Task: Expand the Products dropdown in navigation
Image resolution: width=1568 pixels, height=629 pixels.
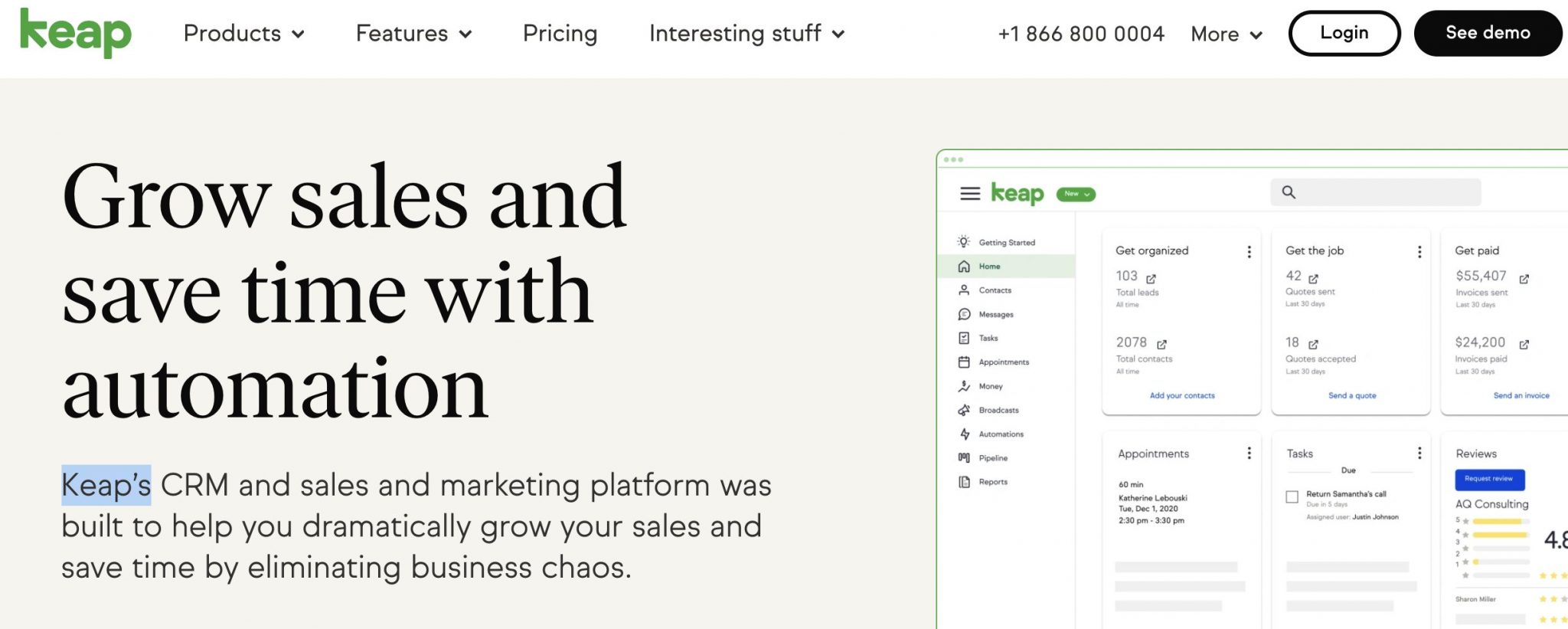Action: point(244,34)
